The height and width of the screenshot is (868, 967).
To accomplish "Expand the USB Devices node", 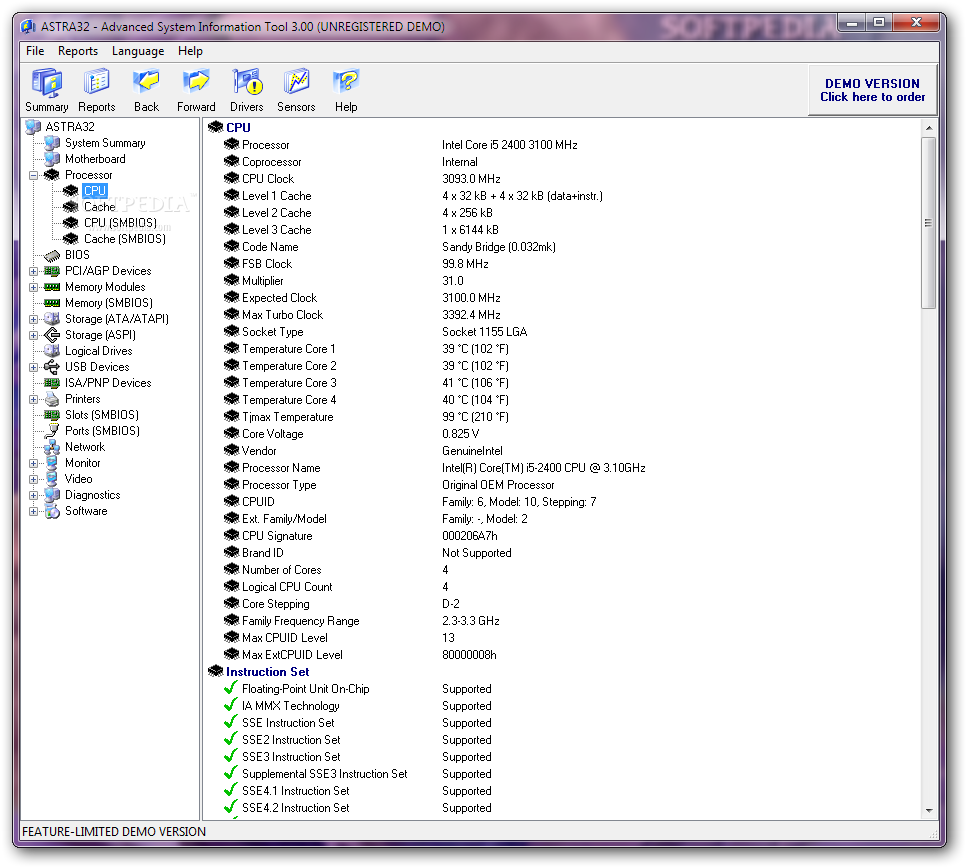I will click(33, 368).
